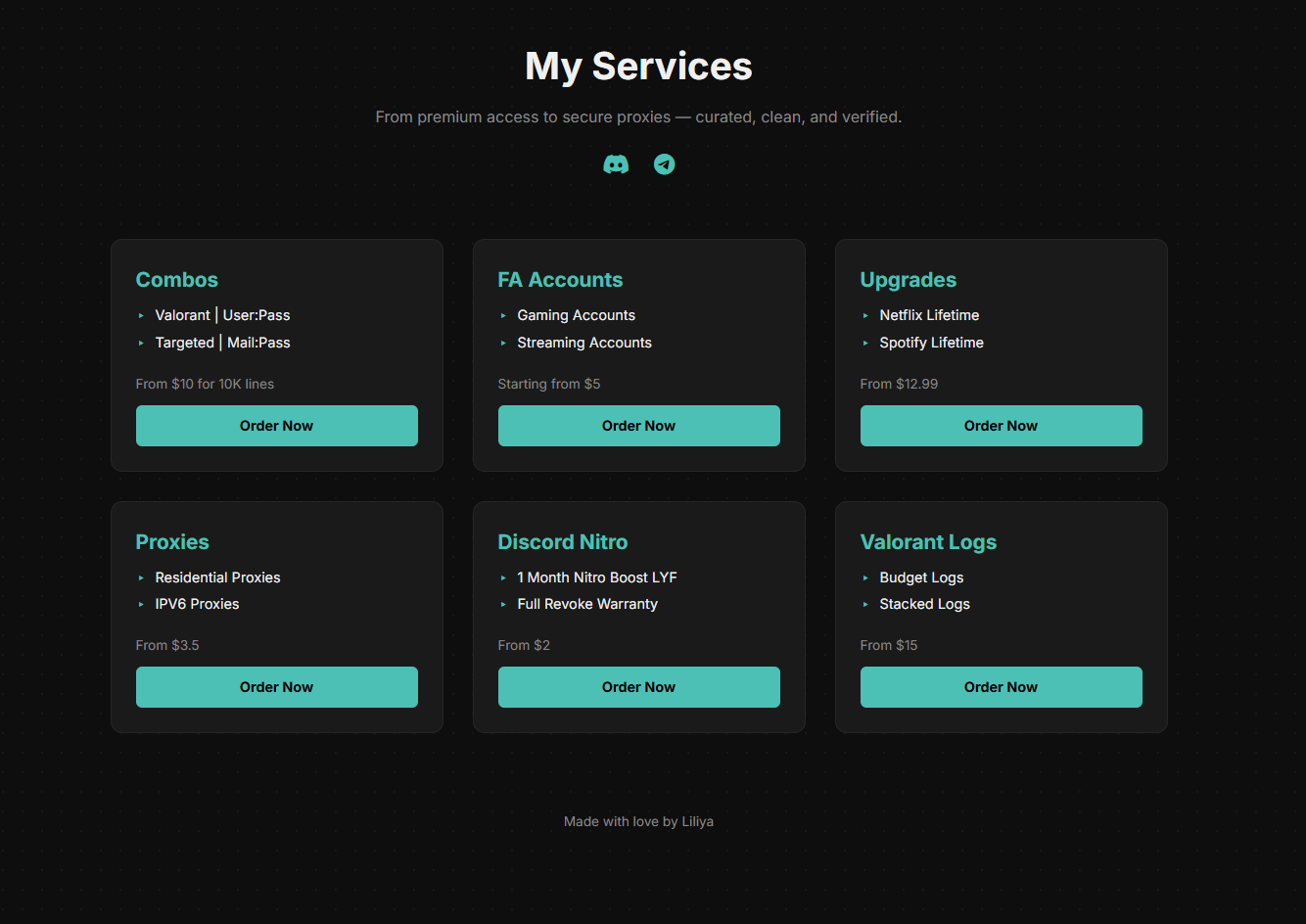Screen dimensions: 1306x924
Task: Order the Upgrades service
Action: (x=1002, y=426)
